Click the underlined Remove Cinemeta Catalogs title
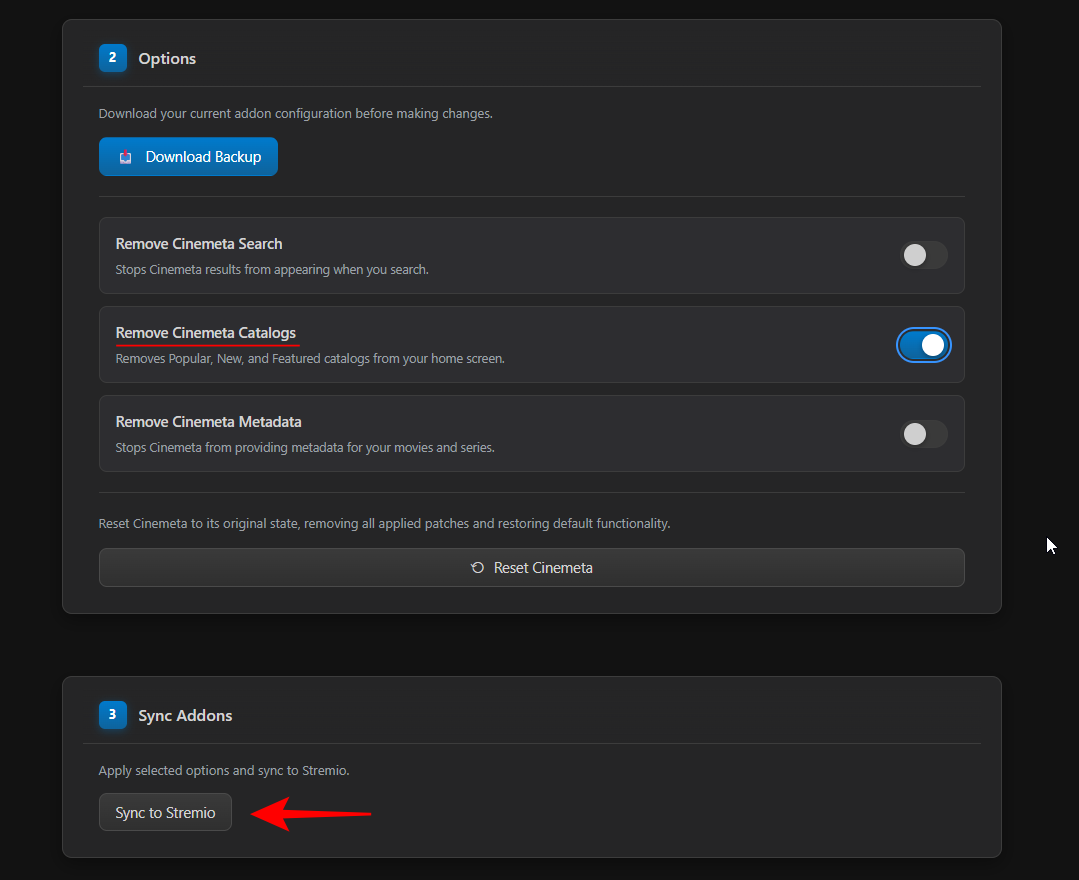The width and height of the screenshot is (1079, 880). pos(206,333)
